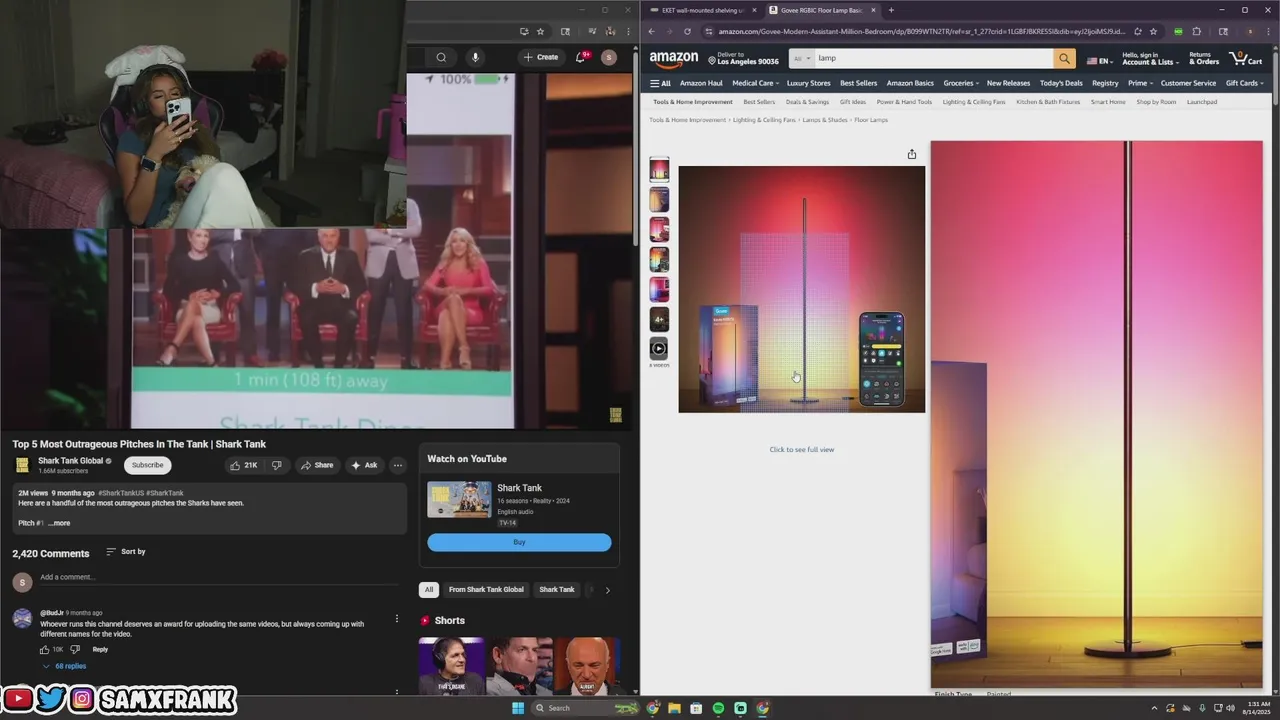The height and width of the screenshot is (720, 1280).
Task: Open Microsoft Store from the taskbar
Action: coord(696,708)
